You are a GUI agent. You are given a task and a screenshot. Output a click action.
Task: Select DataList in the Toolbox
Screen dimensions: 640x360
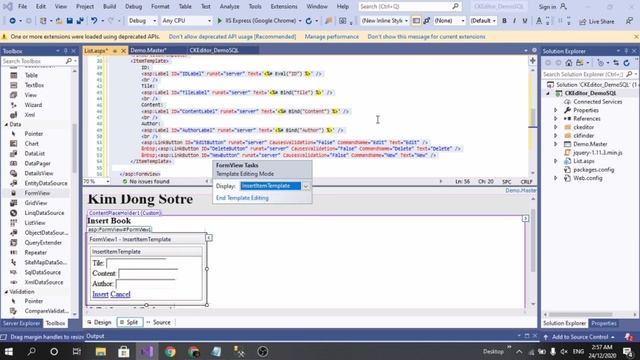click(x=35, y=153)
